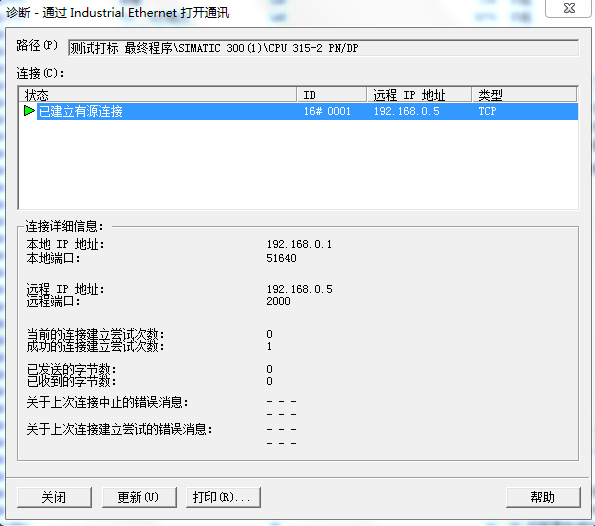This screenshot has width=595, height=526.
Task: Click the 路径(P) path field
Action: [x=323, y=48]
